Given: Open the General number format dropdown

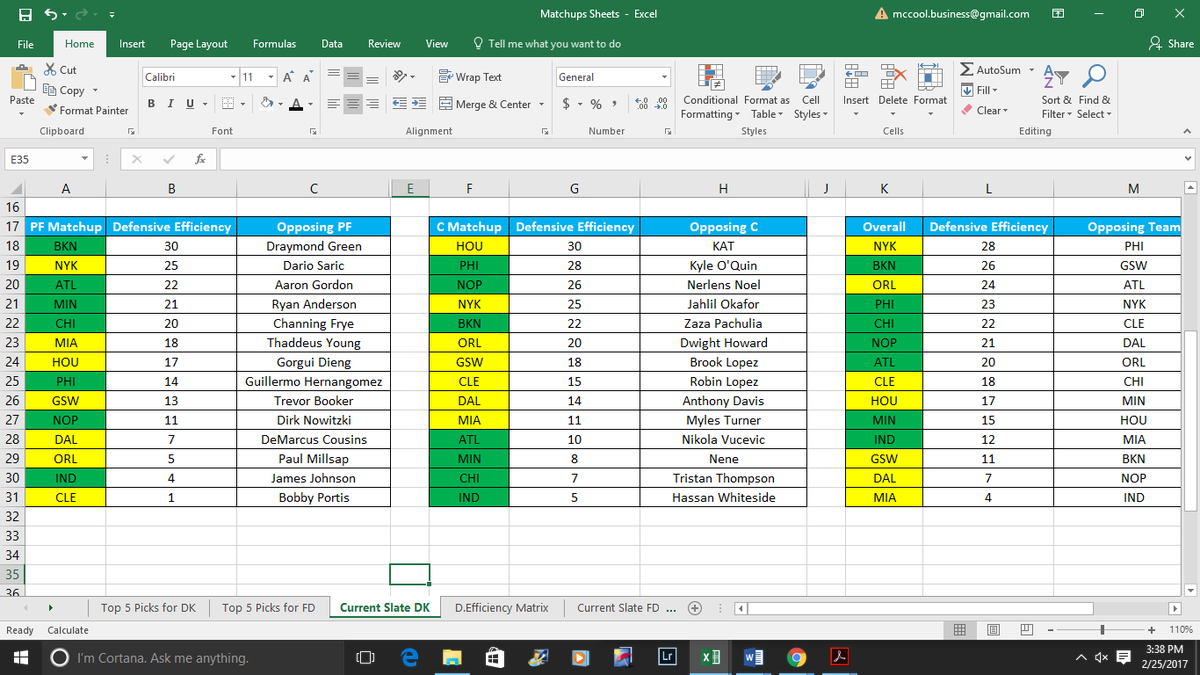Looking at the screenshot, I should [664, 77].
